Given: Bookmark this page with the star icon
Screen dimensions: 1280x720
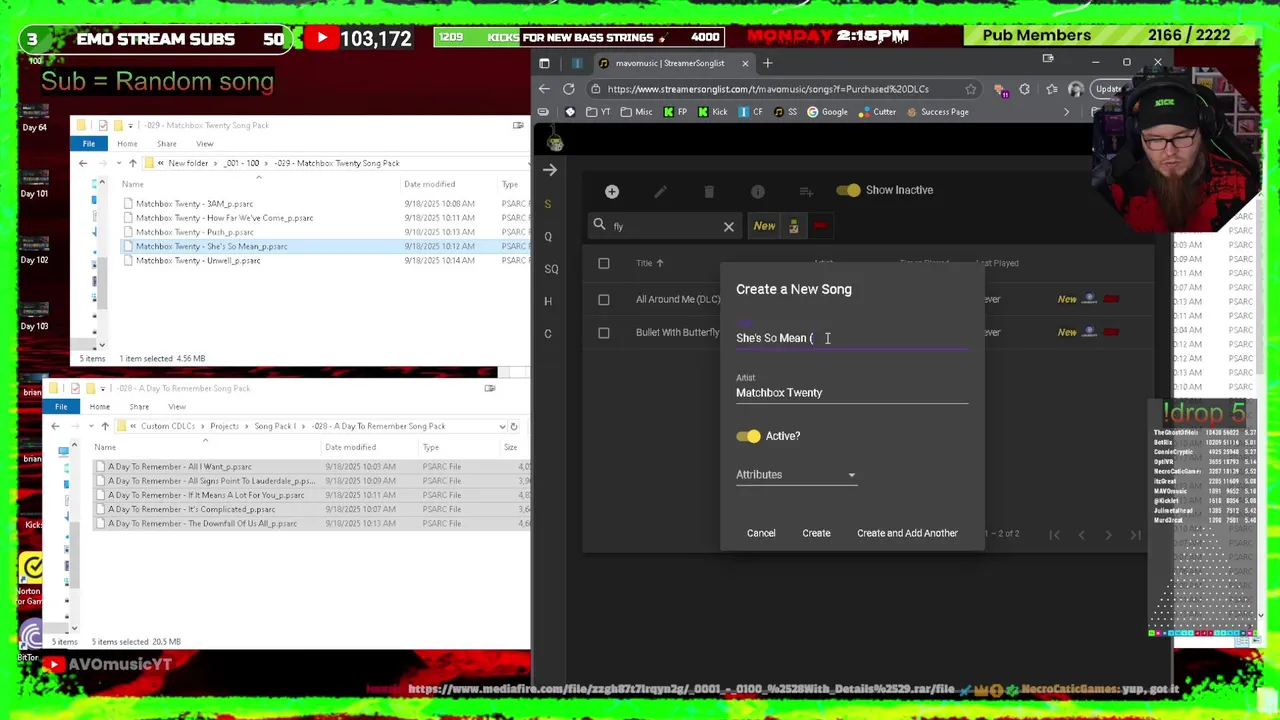Looking at the screenshot, I should pos(970,89).
